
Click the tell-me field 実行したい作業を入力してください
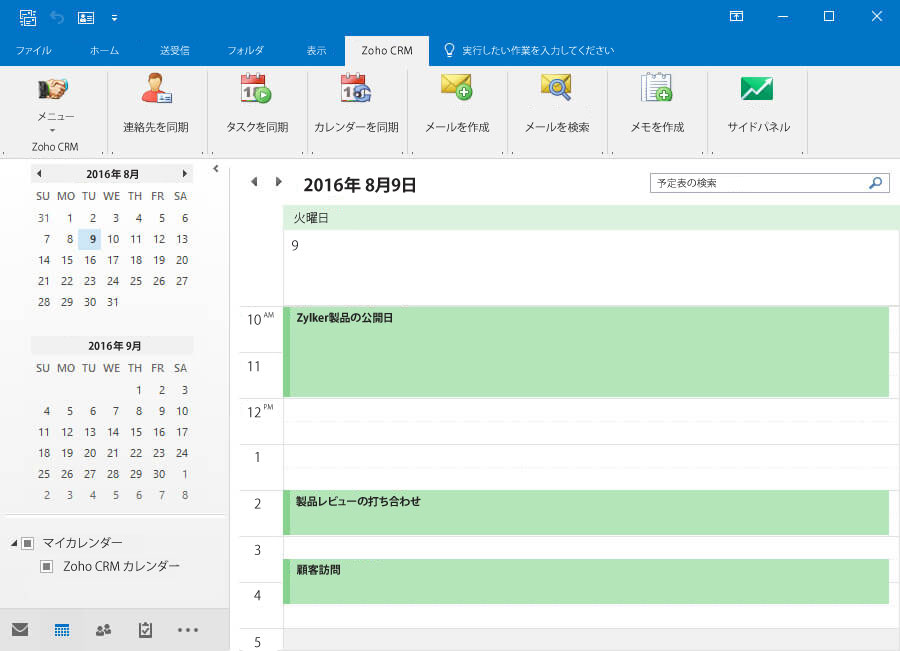(538, 51)
